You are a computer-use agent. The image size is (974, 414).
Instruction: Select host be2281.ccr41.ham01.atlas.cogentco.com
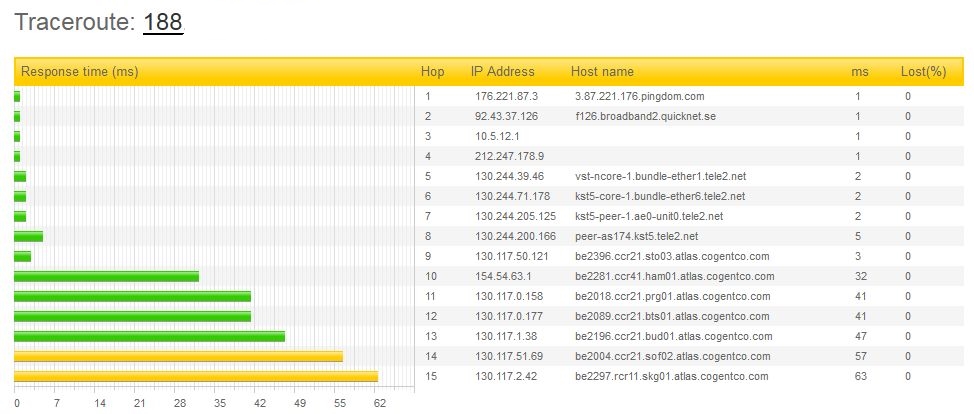pyautogui.click(x=675, y=276)
